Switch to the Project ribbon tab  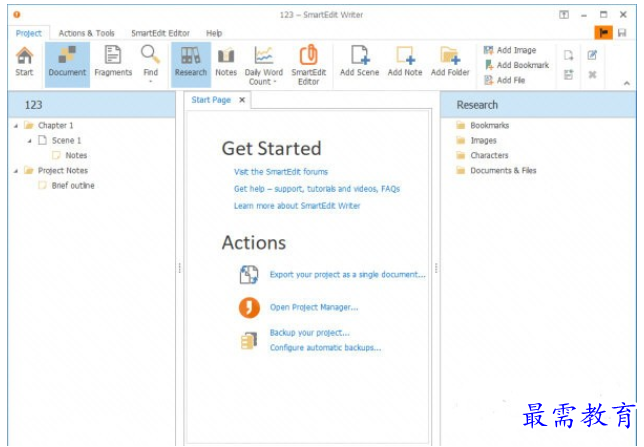point(29,33)
